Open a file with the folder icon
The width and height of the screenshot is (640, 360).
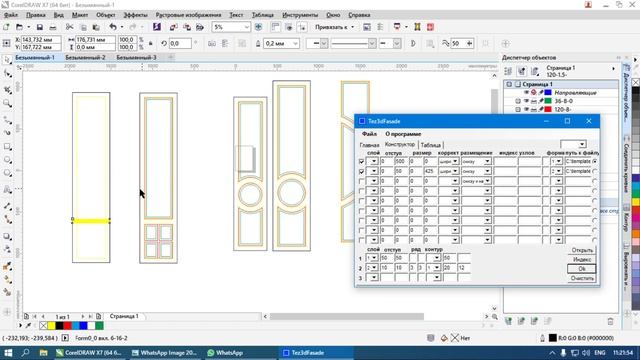[19, 27]
